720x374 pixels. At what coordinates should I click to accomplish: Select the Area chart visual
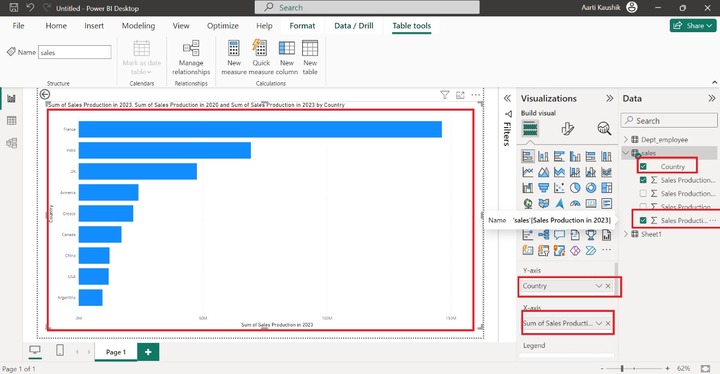pos(543,172)
